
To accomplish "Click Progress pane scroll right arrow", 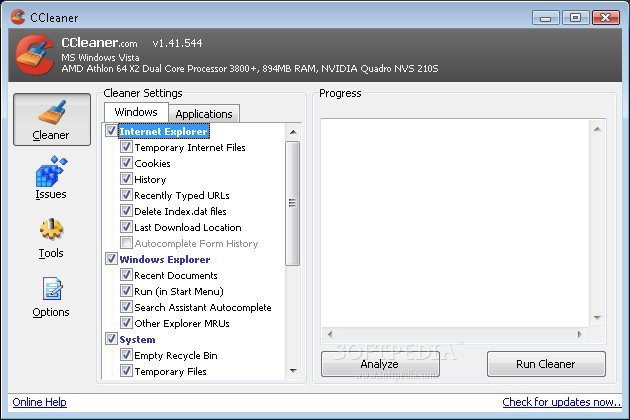I will coord(579,334).
